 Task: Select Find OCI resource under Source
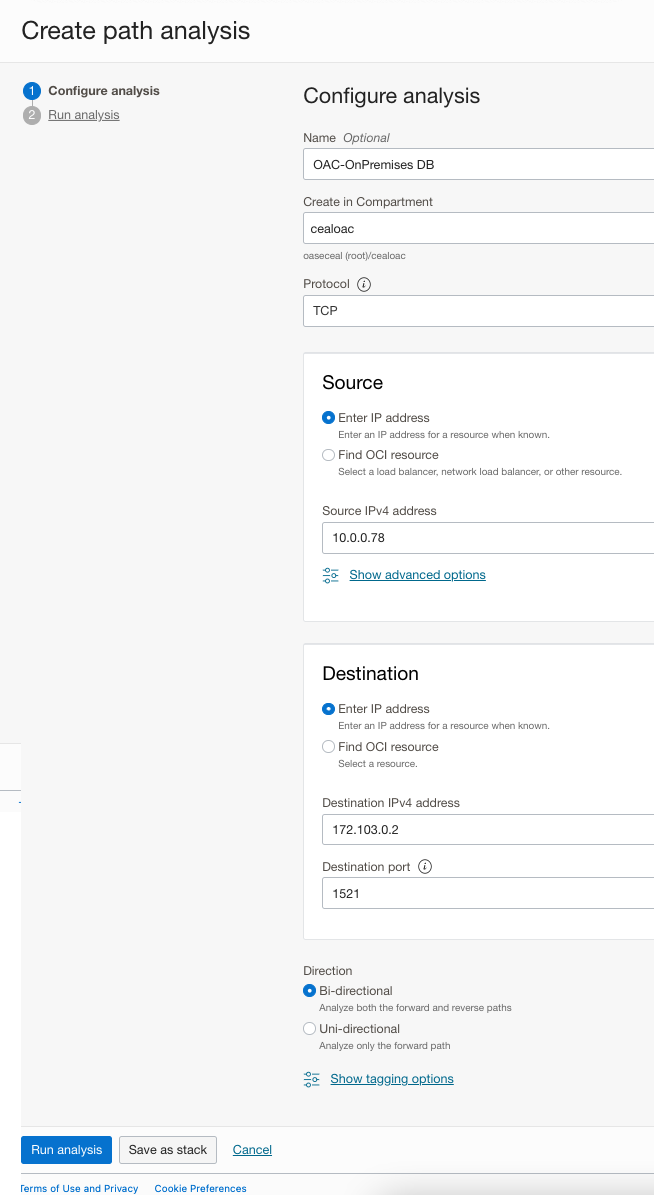328,454
